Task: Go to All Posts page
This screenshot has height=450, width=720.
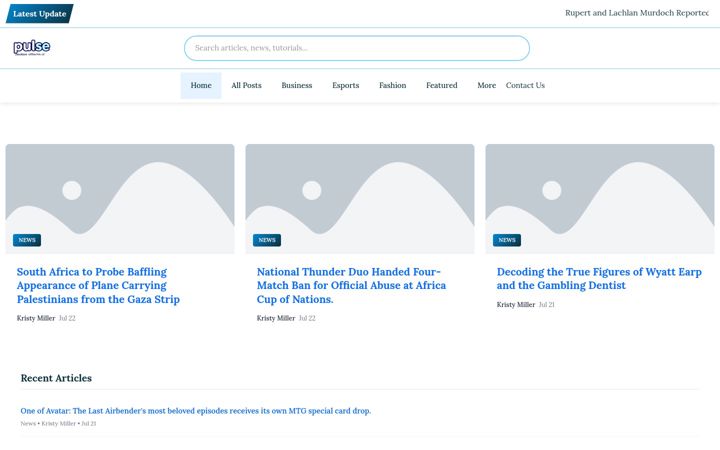Action: pyautogui.click(x=247, y=85)
